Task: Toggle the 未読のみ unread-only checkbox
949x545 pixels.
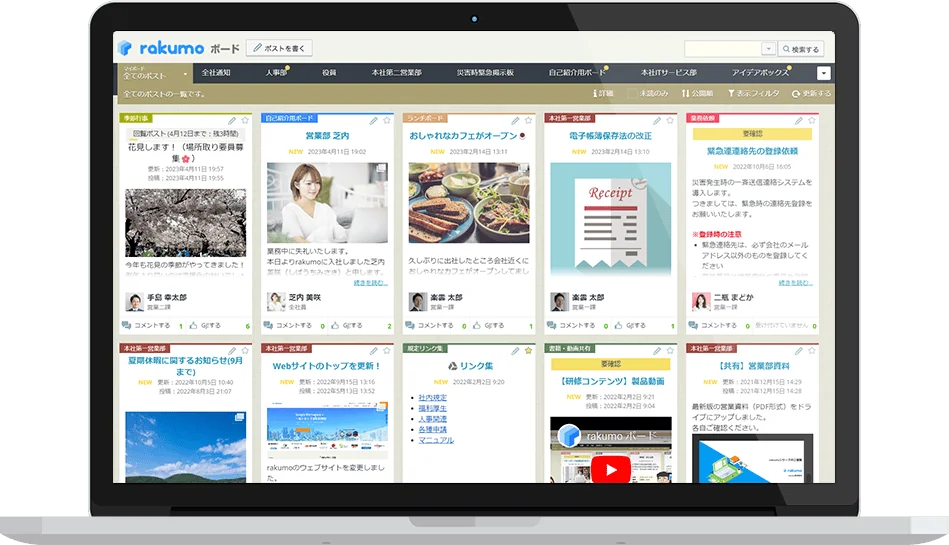Action: pos(632,93)
